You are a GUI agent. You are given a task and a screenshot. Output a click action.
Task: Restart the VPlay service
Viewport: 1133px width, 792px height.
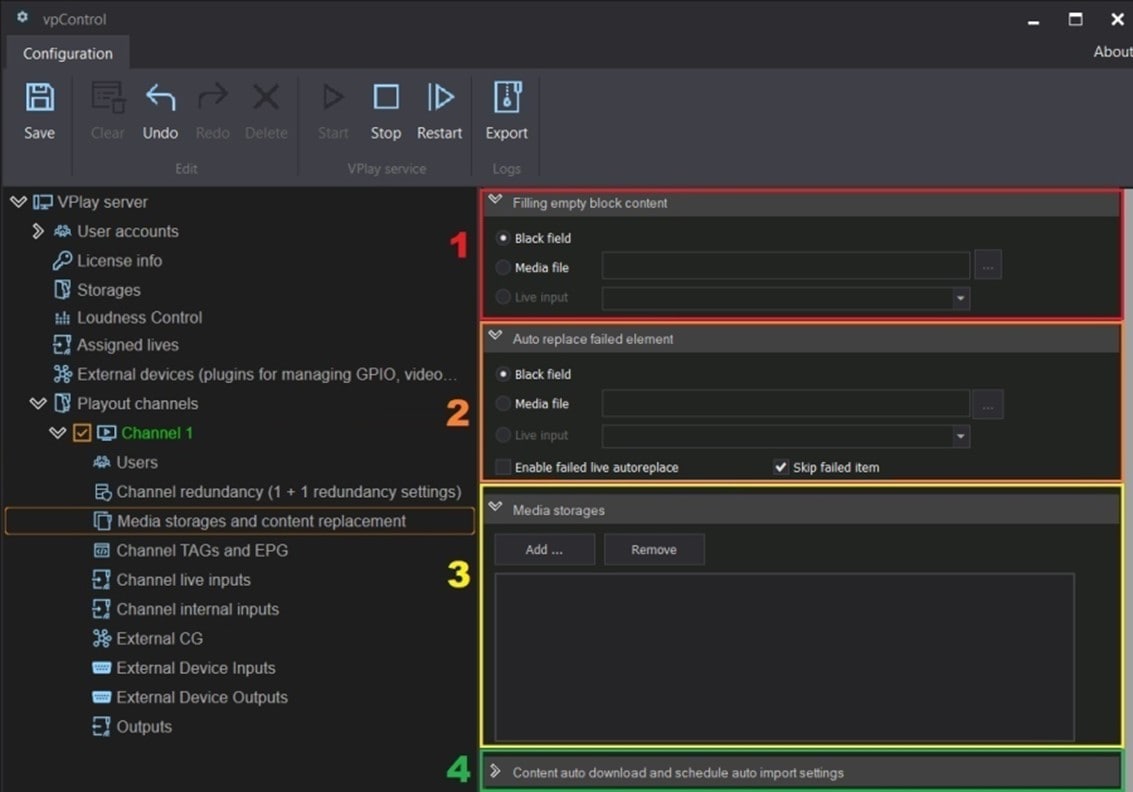[439, 98]
